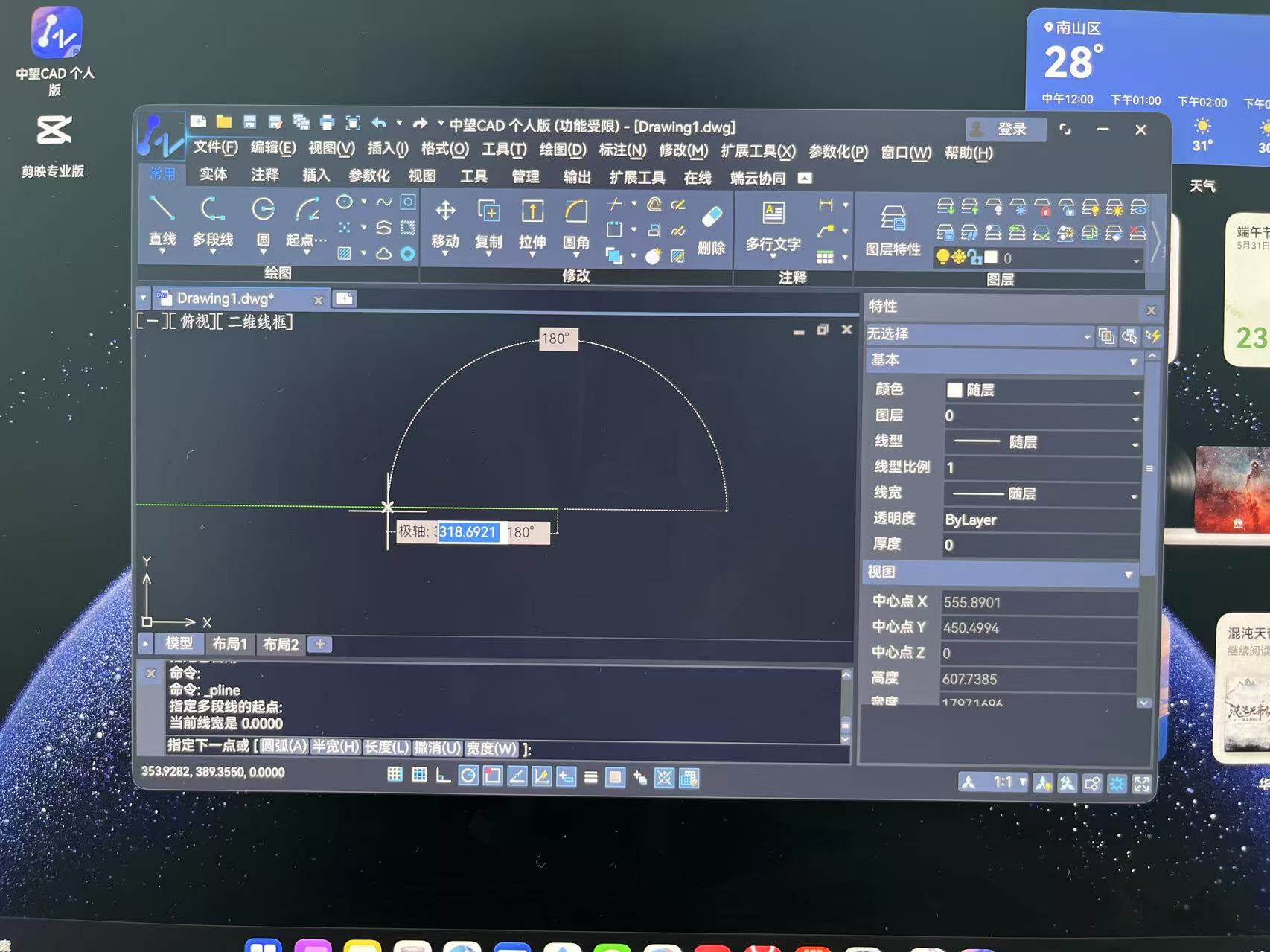
Task: Click the explode bomb icon in 修改 panel
Action: (653, 257)
